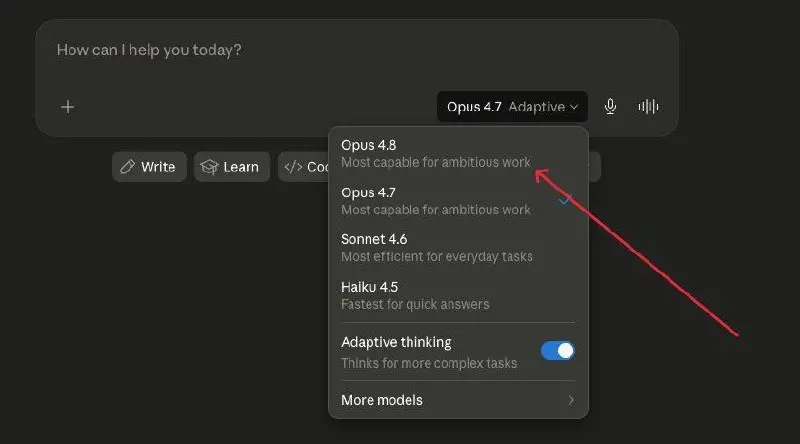
Task: Choose Haiku 4.5 for quick answers
Action: (458, 295)
